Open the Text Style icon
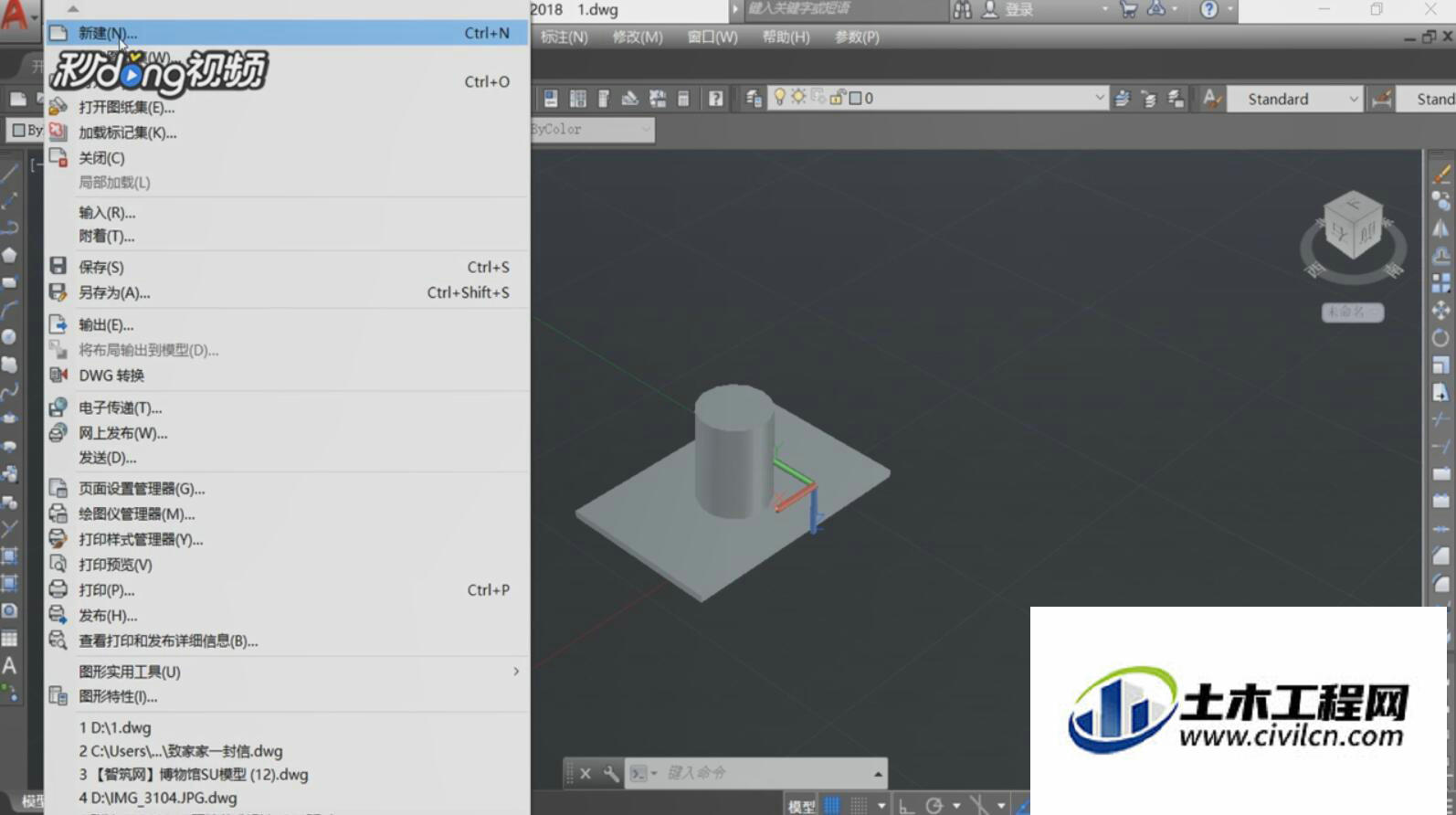Image resolution: width=1456 pixels, height=815 pixels. 1212,99
